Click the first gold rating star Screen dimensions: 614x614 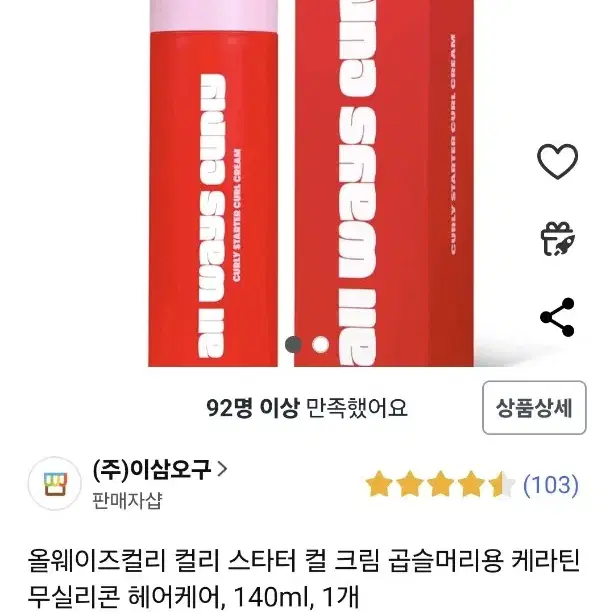click(x=379, y=485)
